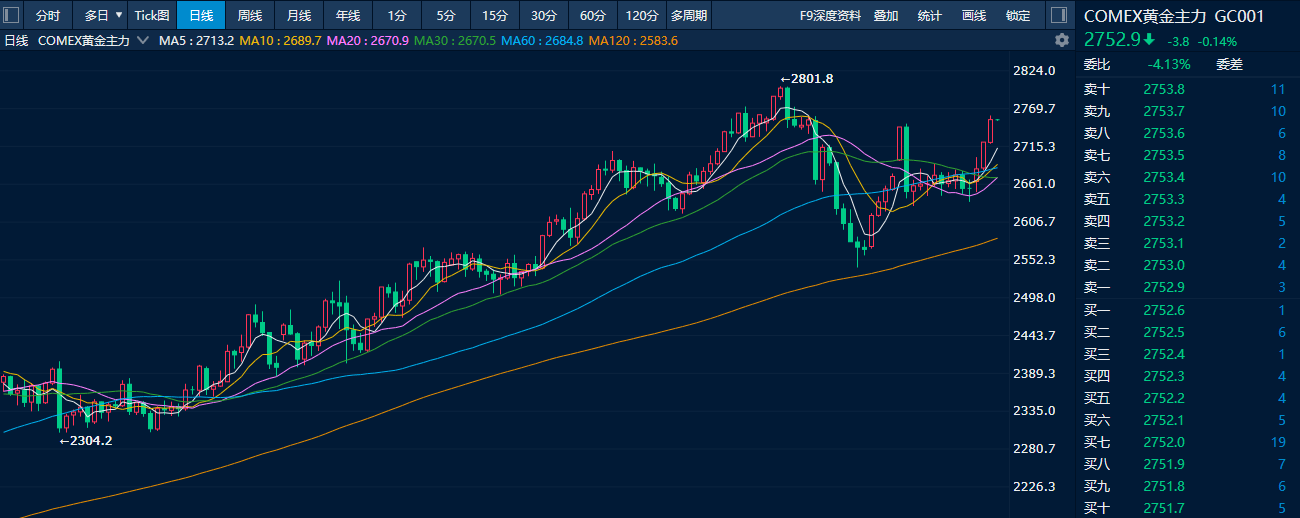The height and width of the screenshot is (518, 1300).
Task: Expand the COMEX黄金主力 chart selector chevron
Action: (142, 41)
